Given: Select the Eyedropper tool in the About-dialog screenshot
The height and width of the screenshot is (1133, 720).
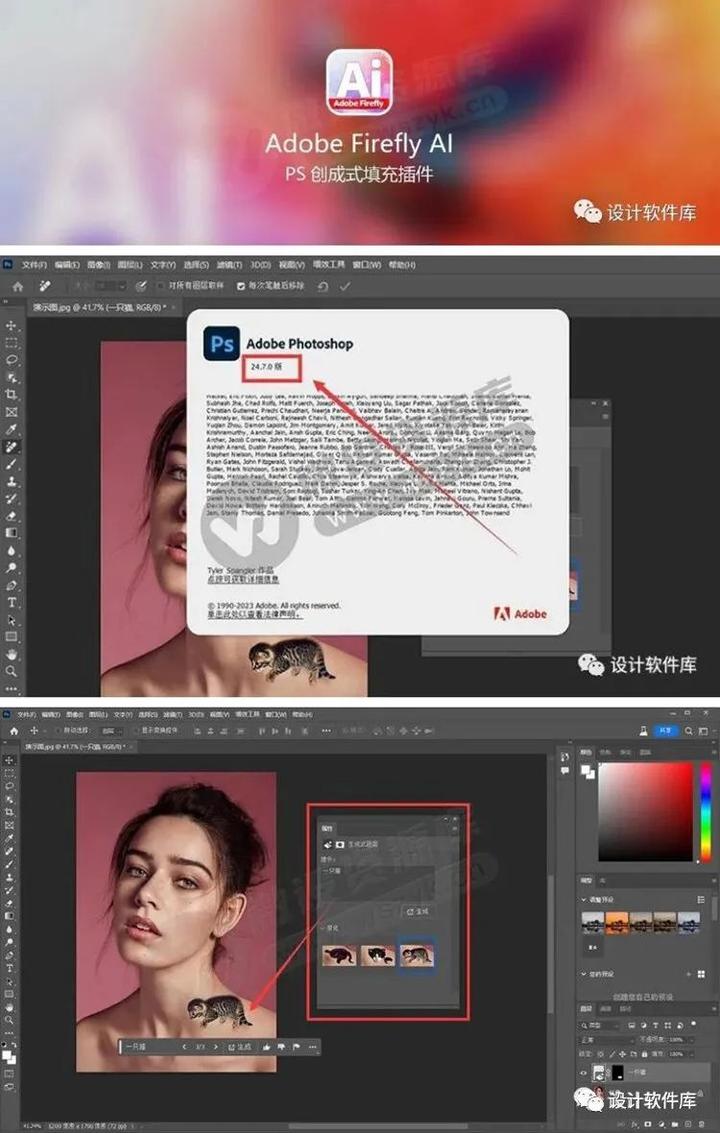Looking at the screenshot, I should (x=12, y=429).
